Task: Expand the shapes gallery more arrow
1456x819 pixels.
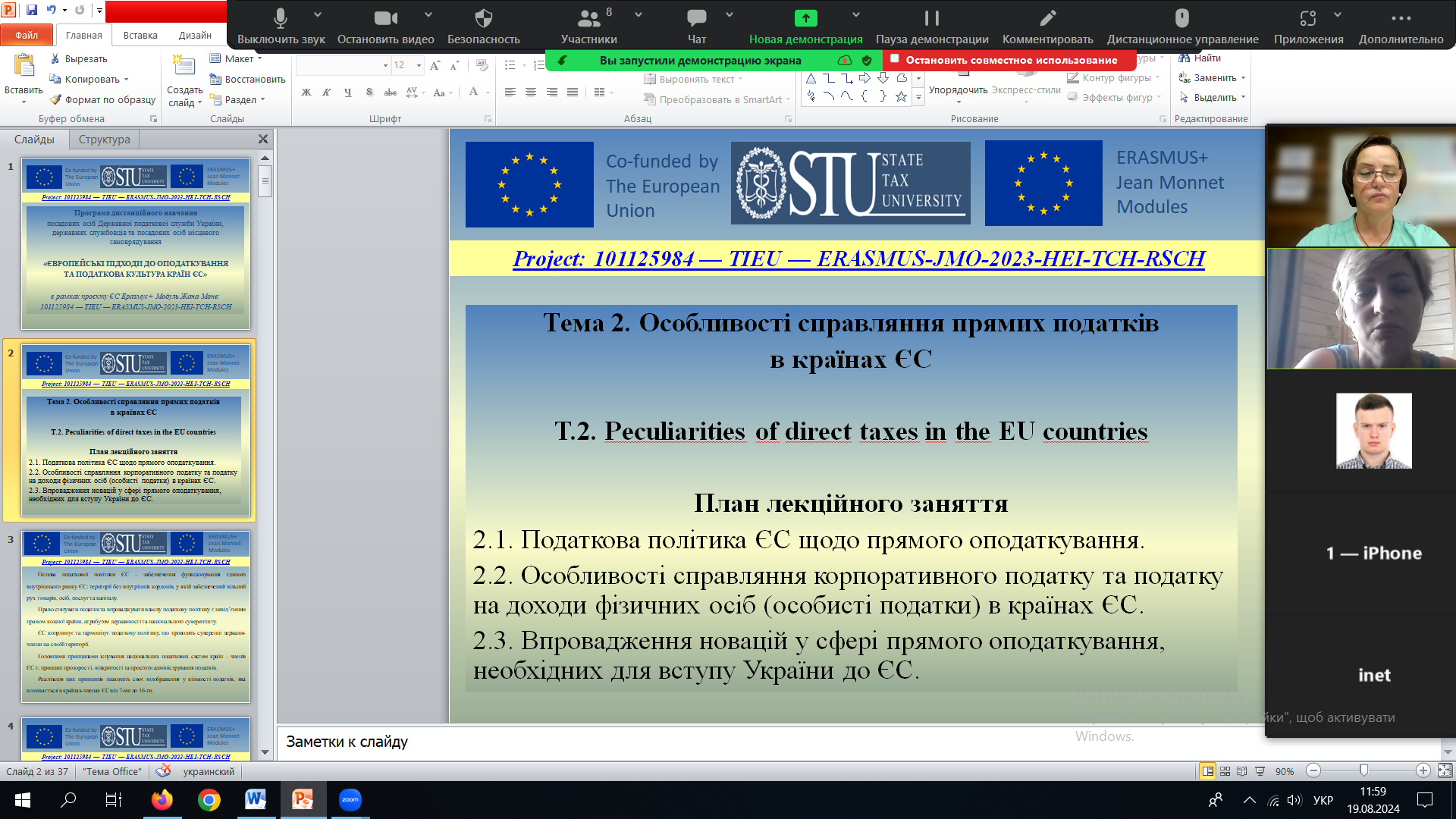Action: (918, 97)
